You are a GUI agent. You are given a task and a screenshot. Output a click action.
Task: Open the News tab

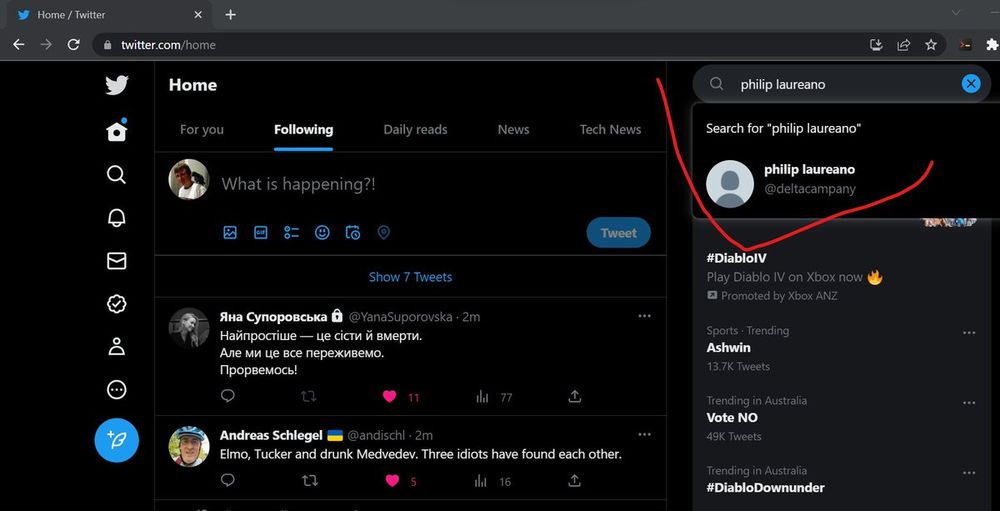(x=513, y=130)
